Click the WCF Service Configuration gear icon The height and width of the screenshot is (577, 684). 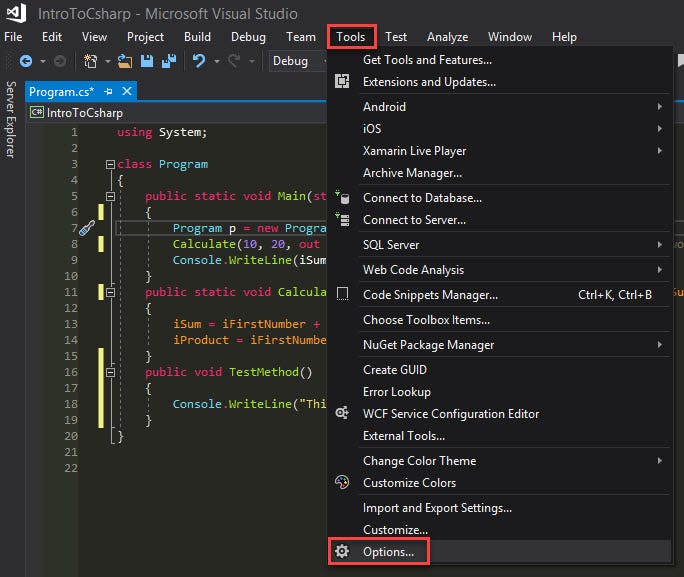click(342, 413)
